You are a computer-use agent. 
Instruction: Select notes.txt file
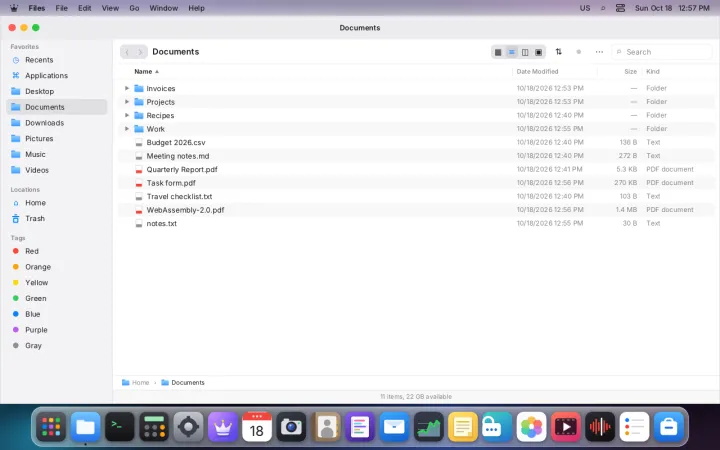(415, 223)
